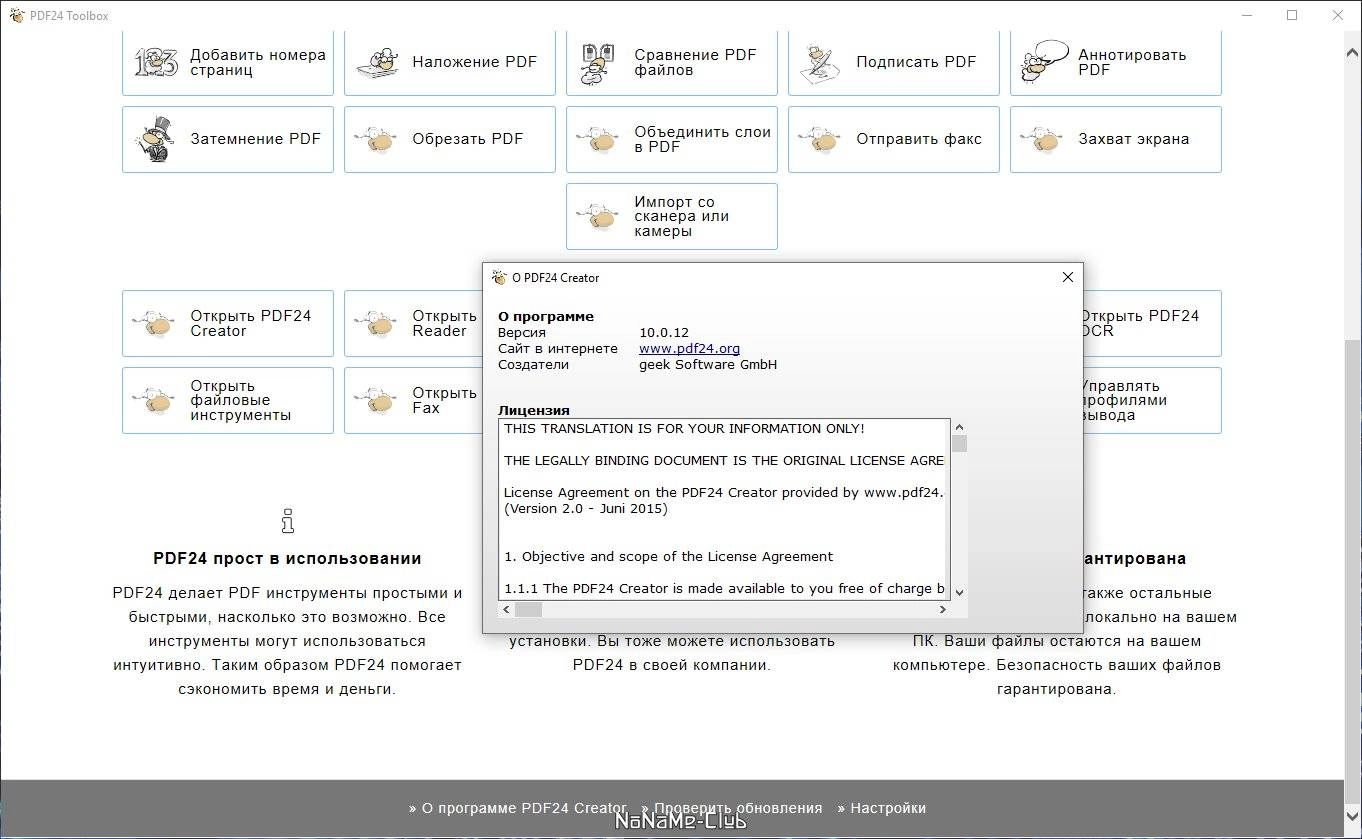Click 'geek Software GmbH' text

click(x=708, y=365)
